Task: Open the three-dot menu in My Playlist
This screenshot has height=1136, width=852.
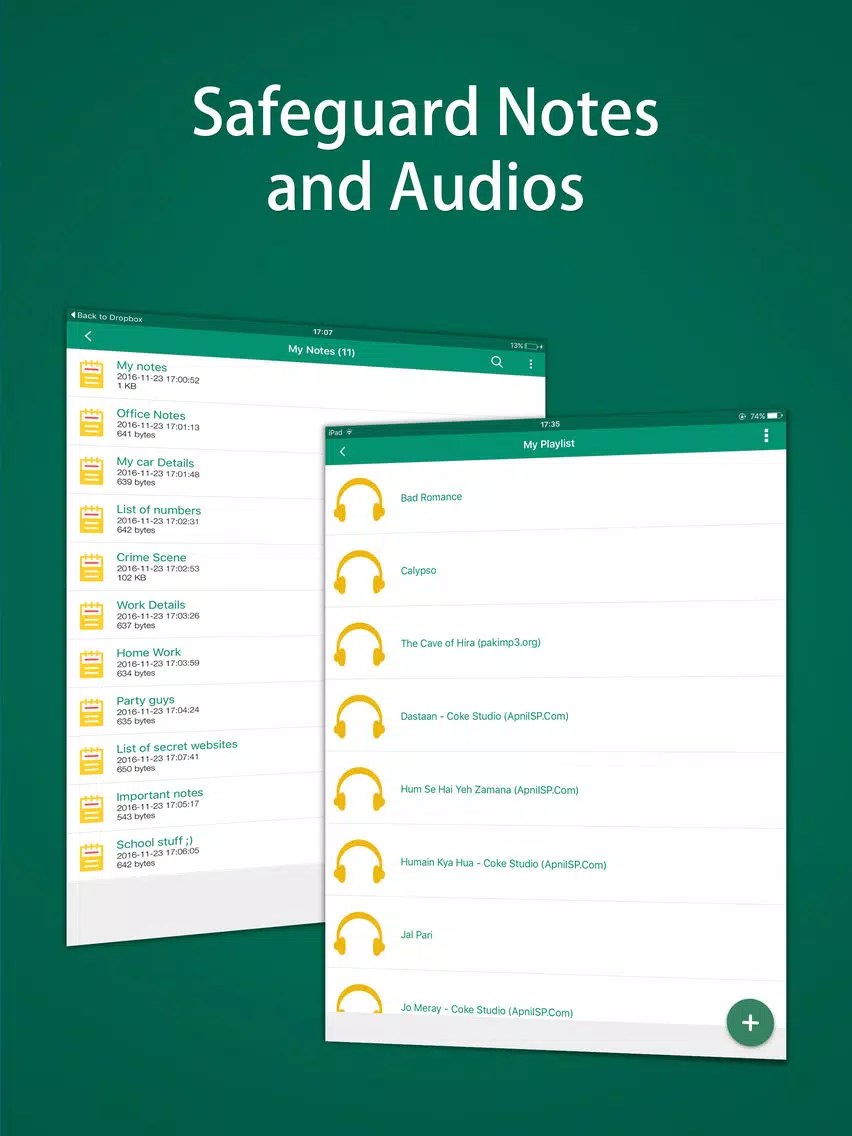Action: pyautogui.click(x=766, y=435)
